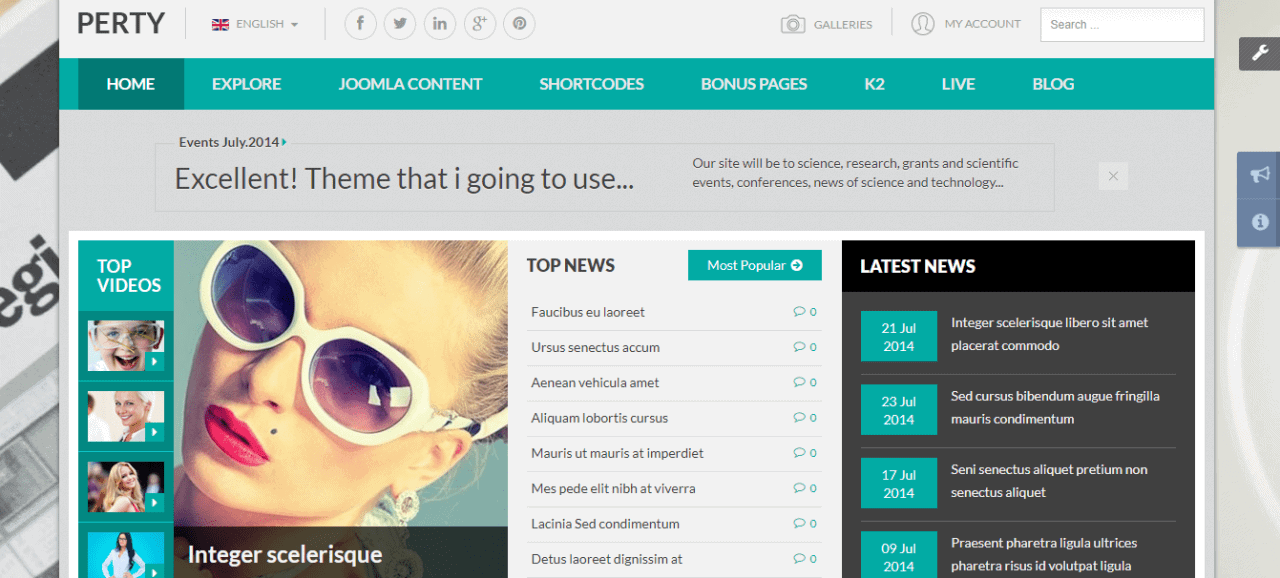Open the Pinterest social icon

[x=519, y=24]
